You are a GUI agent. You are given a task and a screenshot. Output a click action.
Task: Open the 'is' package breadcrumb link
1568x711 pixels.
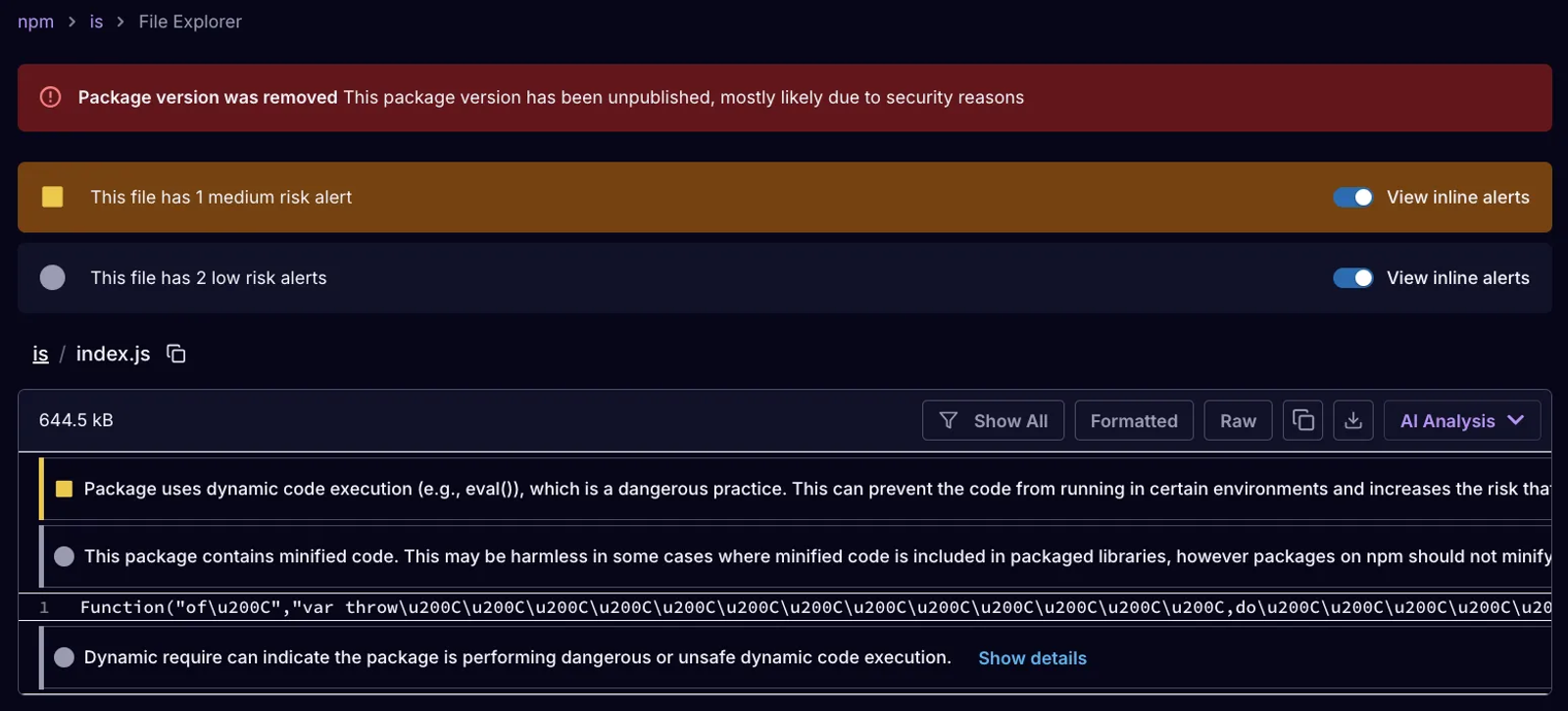(x=96, y=22)
